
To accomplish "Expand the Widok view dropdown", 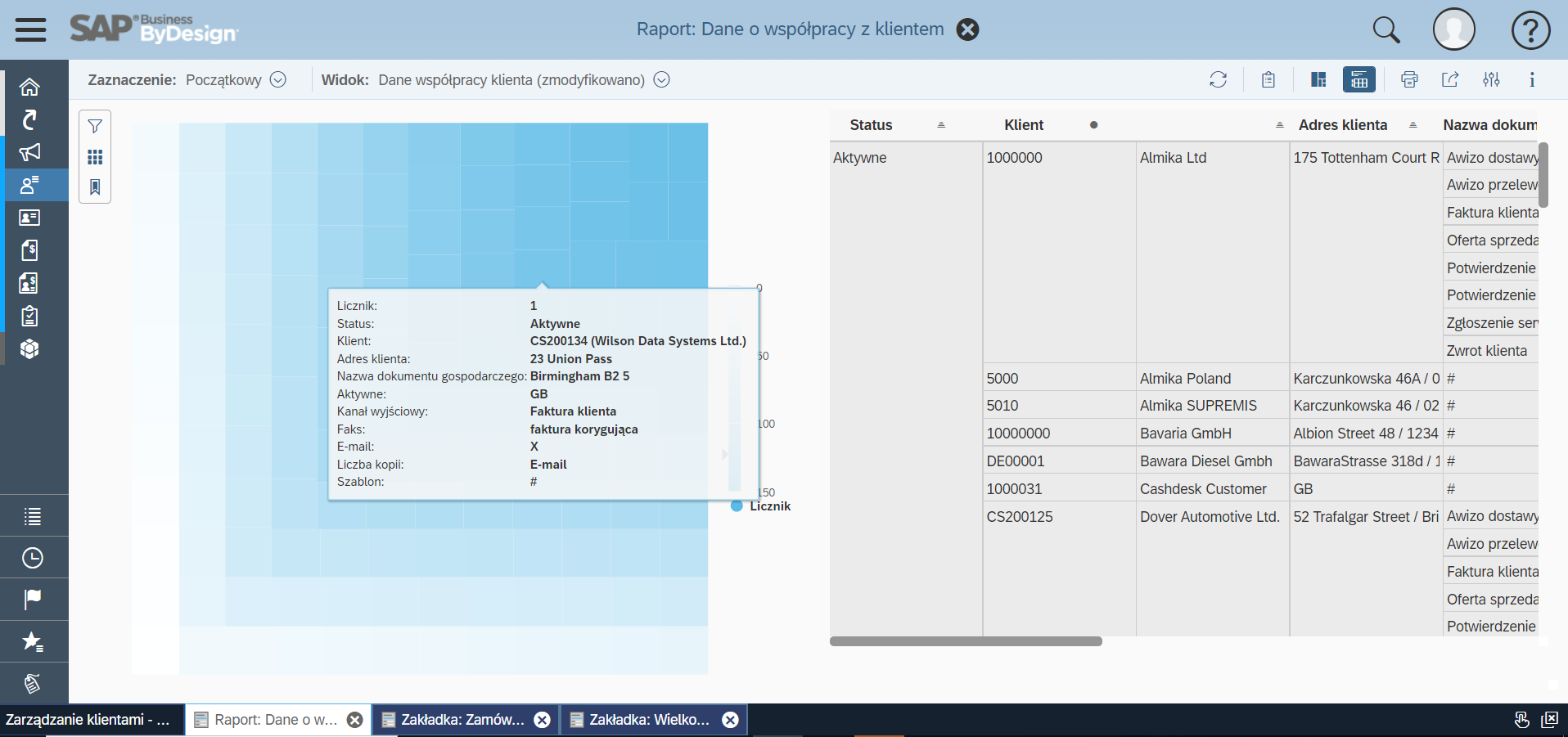I will [x=661, y=79].
